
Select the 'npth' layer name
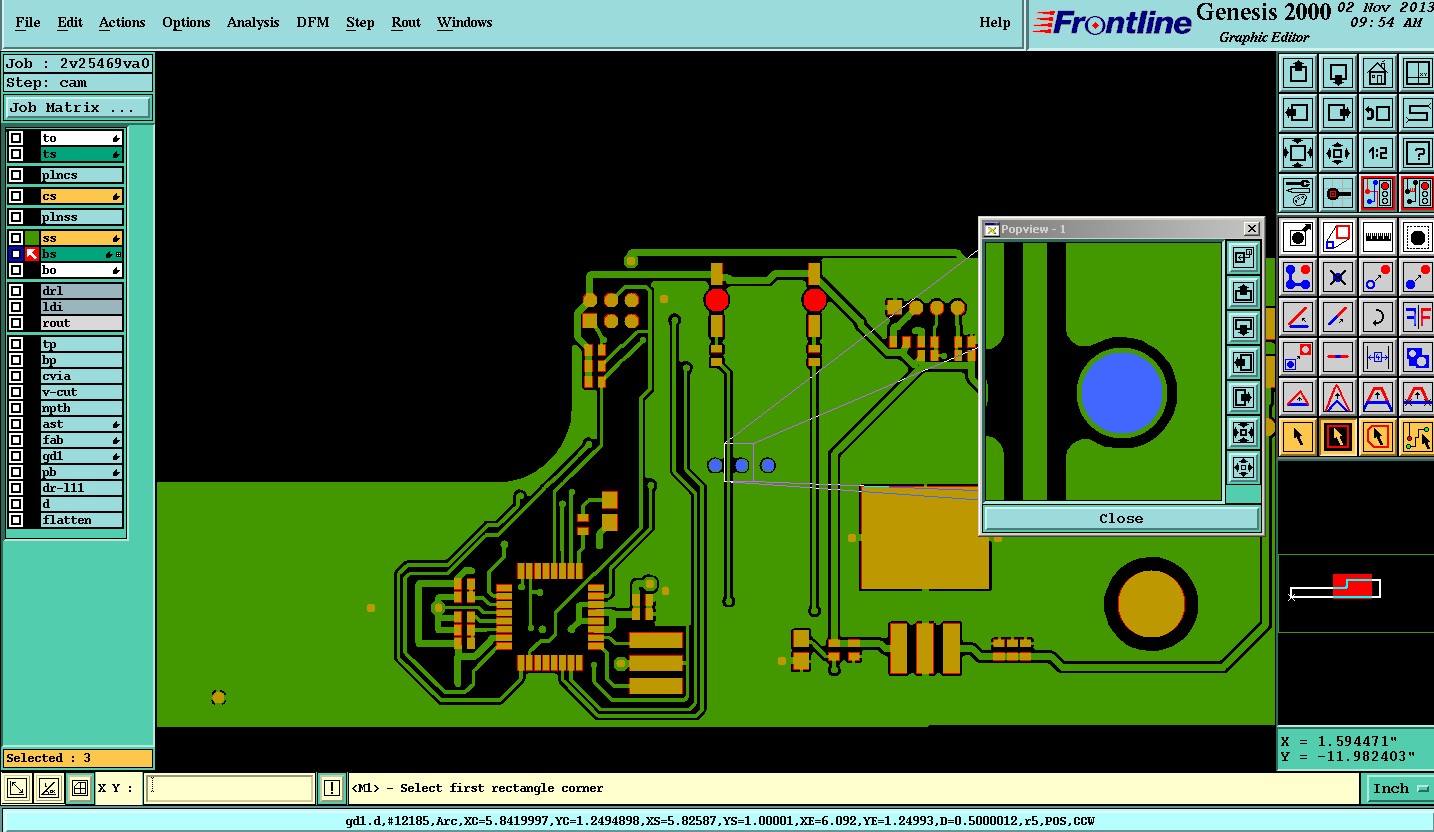tap(81, 408)
